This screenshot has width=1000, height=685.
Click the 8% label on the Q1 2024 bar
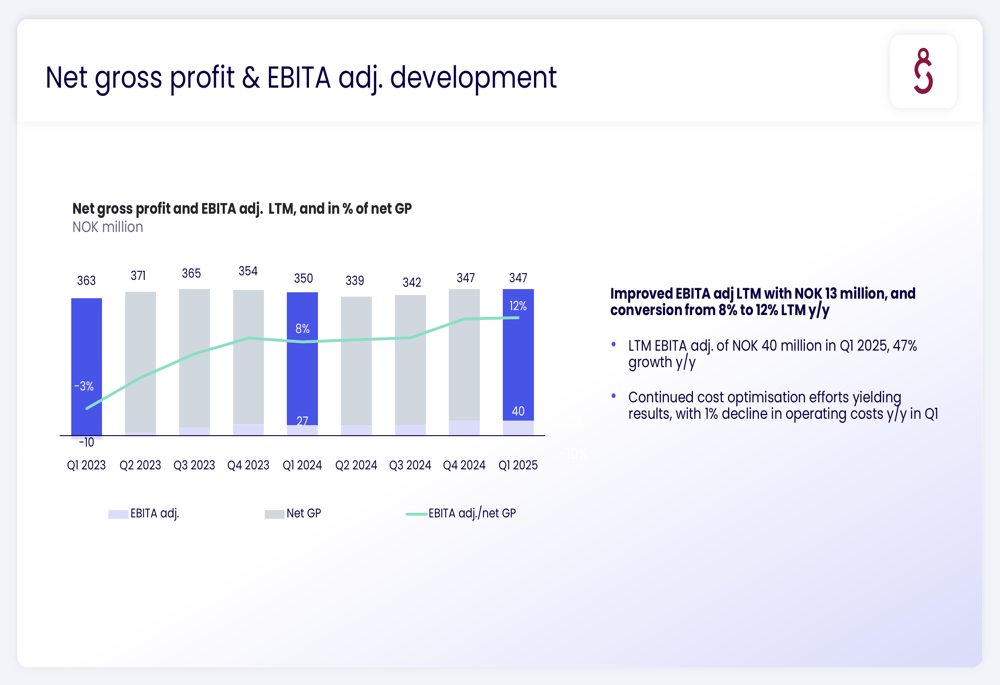click(x=302, y=329)
